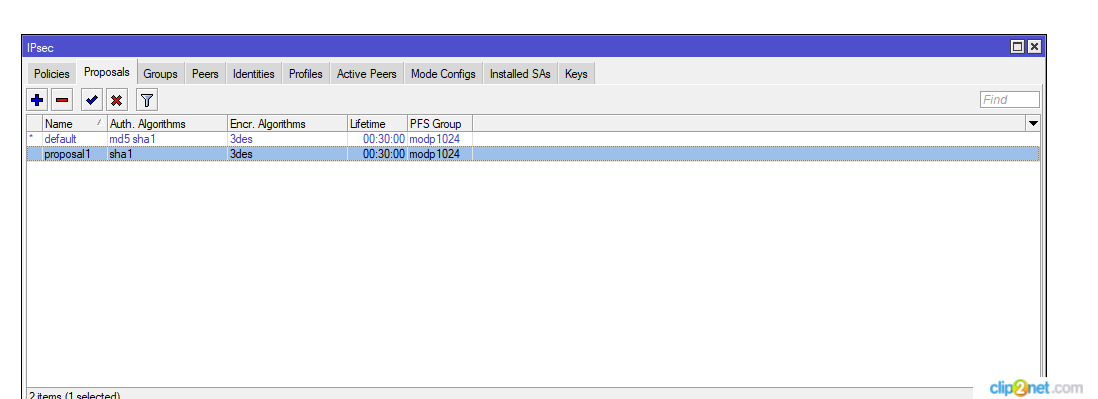Close the IPsec window
This screenshot has height=399, width=1098.
(1034, 47)
